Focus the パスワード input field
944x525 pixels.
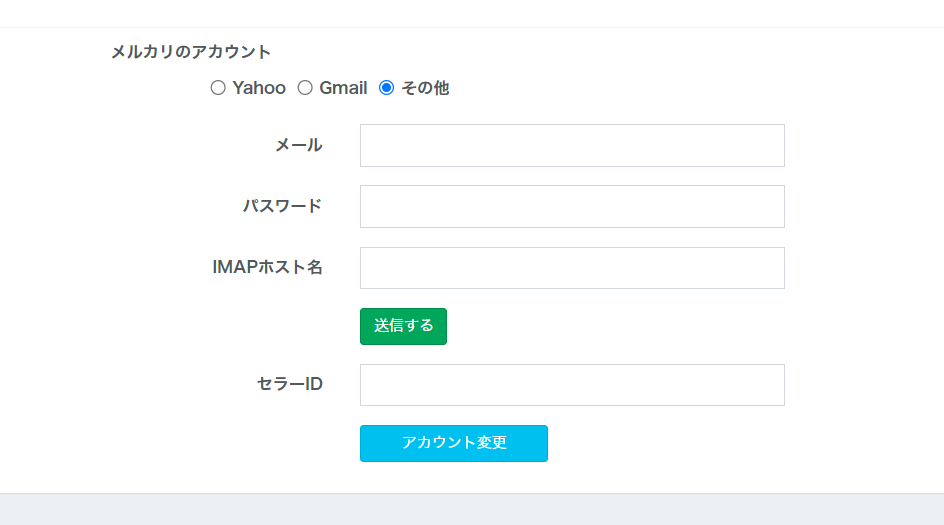(x=572, y=206)
